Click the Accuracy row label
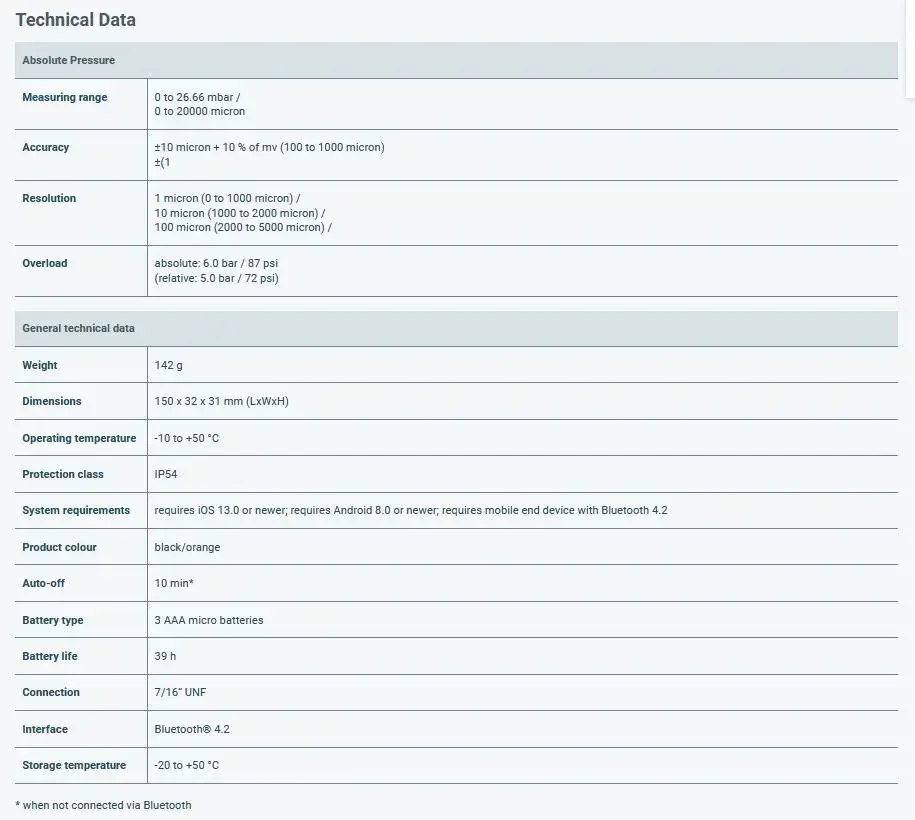 click(x=46, y=147)
